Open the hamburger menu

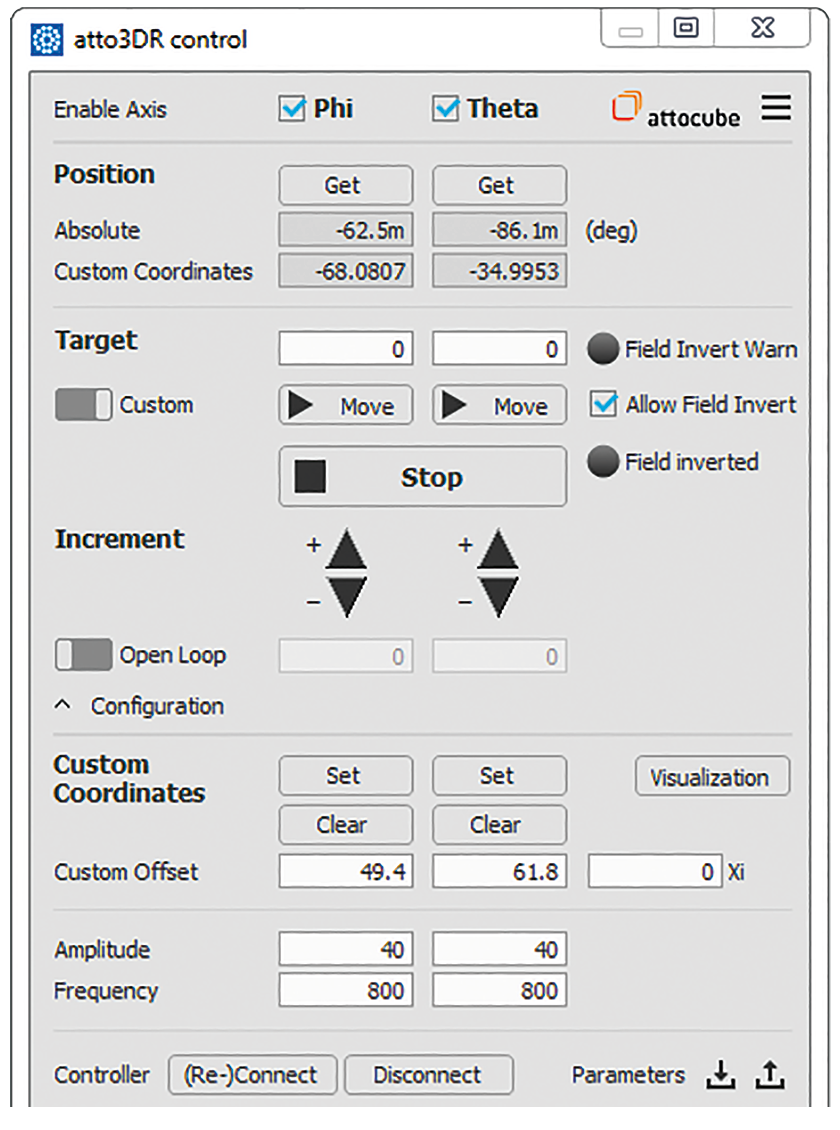[776, 108]
